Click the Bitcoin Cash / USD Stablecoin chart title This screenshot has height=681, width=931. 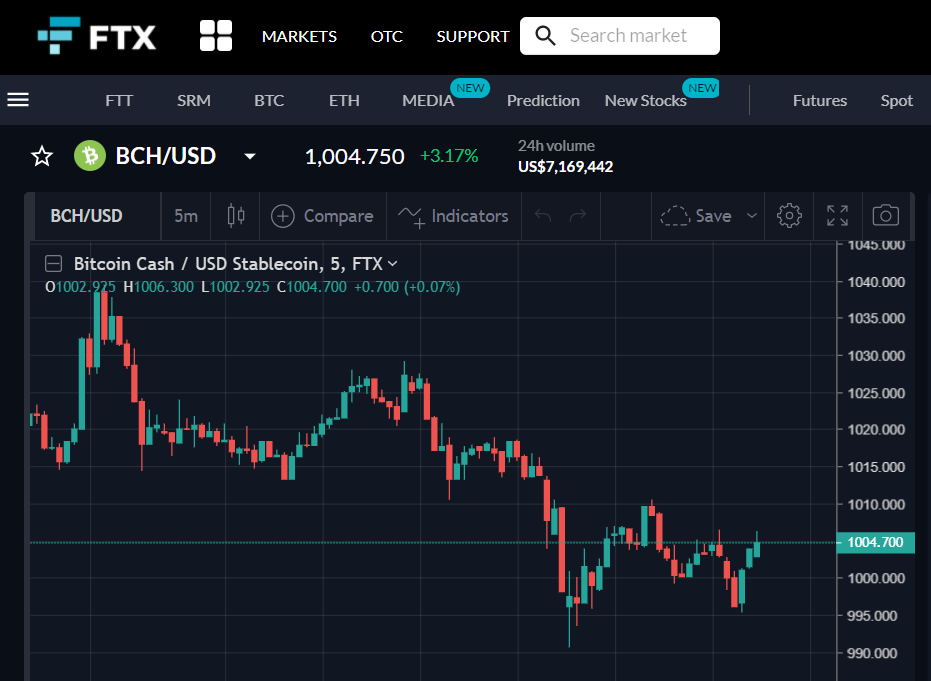pos(228,264)
